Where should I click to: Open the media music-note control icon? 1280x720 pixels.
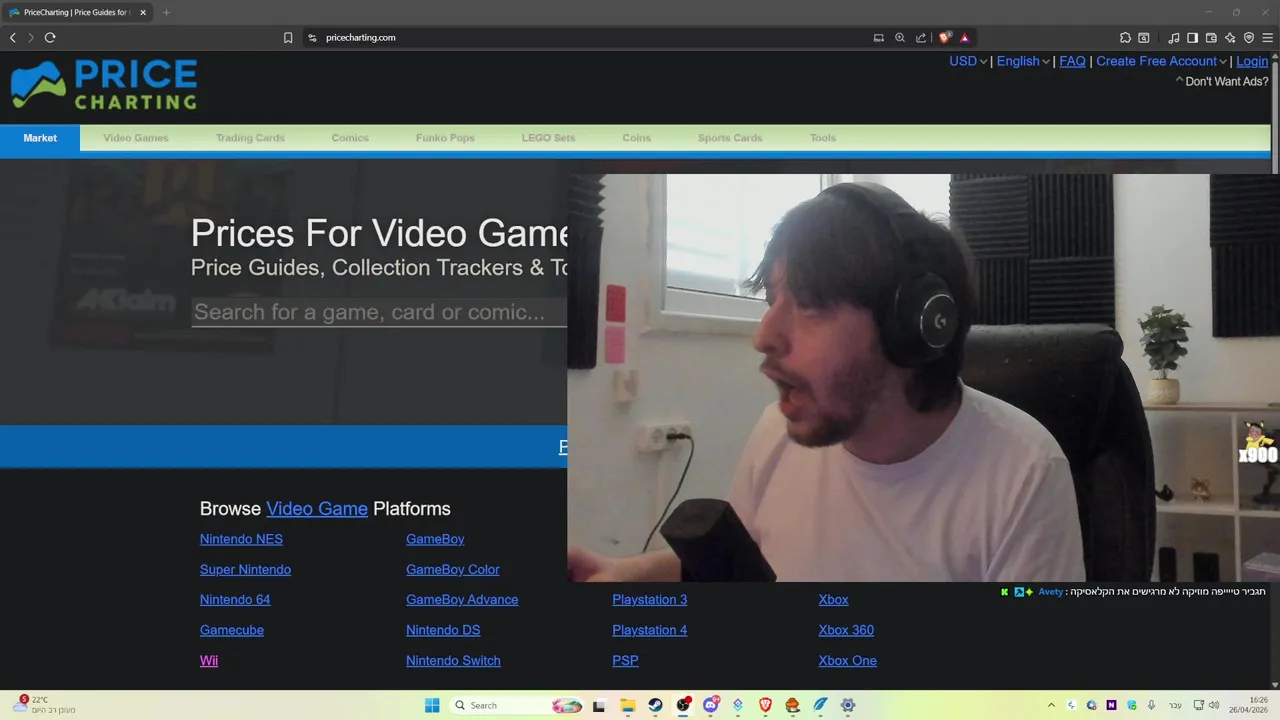[x=1174, y=38]
